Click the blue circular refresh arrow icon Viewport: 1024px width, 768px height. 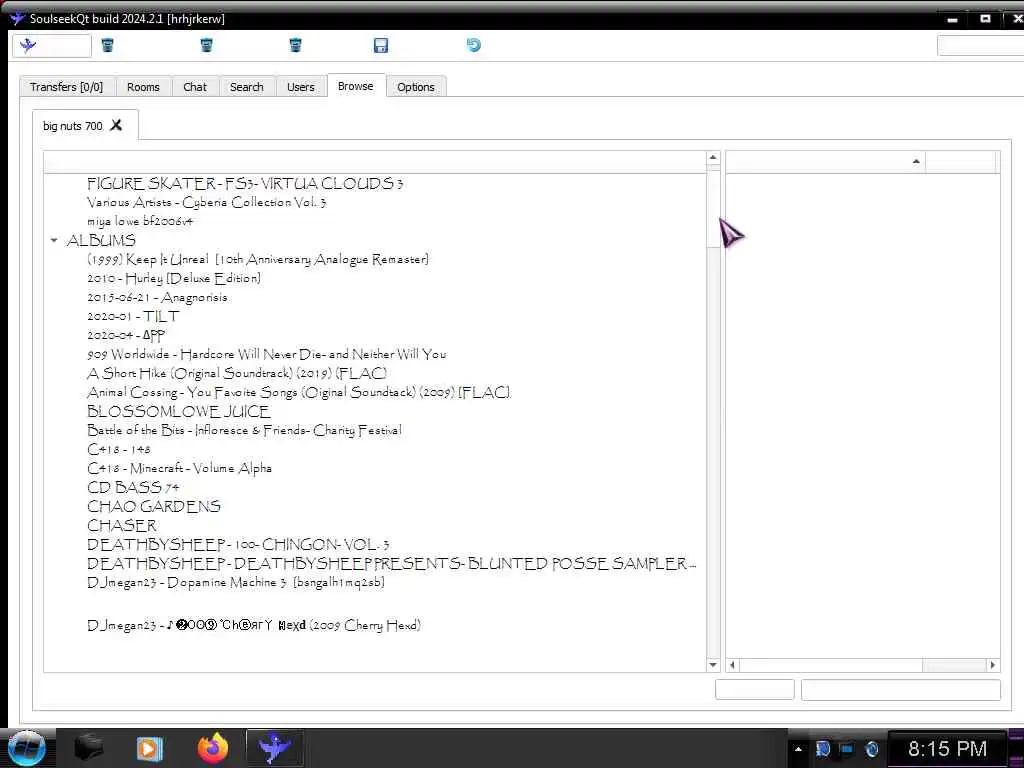point(473,45)
